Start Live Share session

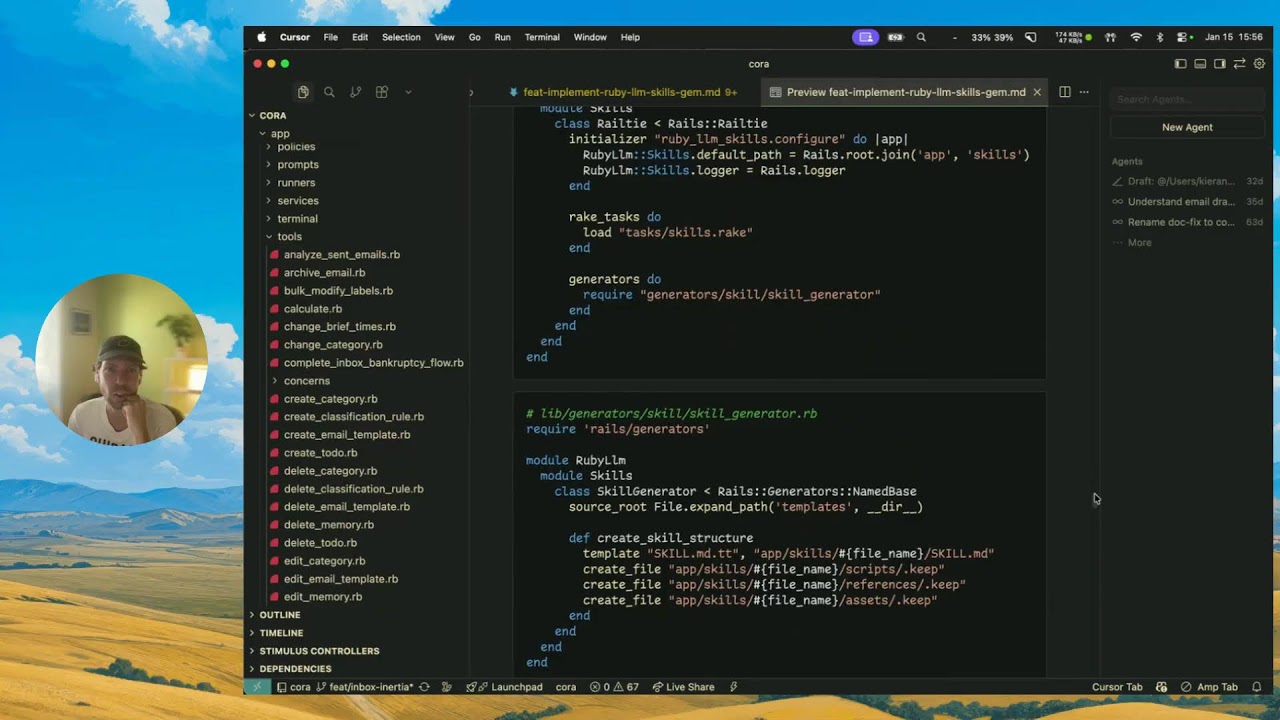point(683,687)
